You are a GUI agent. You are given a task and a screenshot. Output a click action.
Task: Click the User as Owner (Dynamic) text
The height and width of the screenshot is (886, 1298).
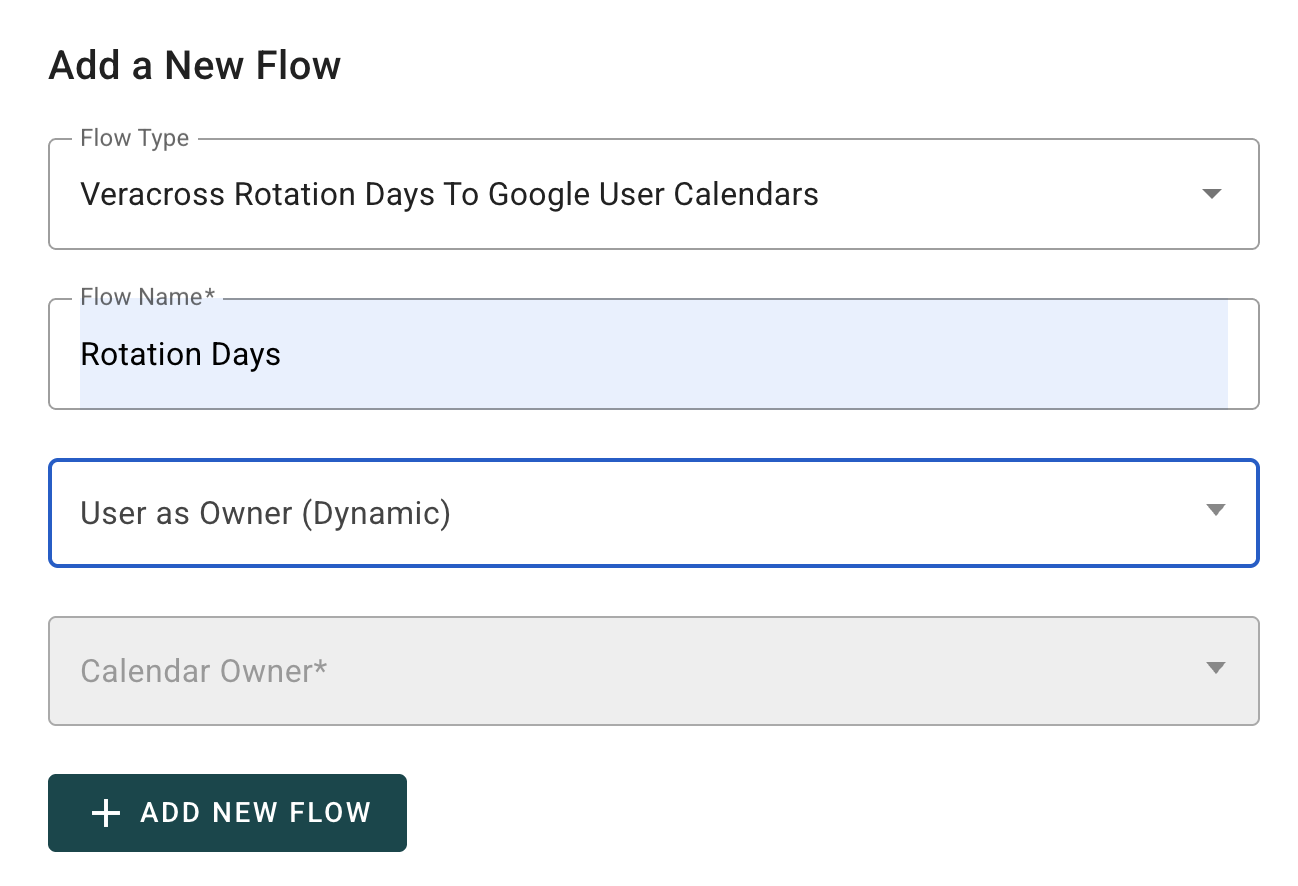(x=265, y=513)
